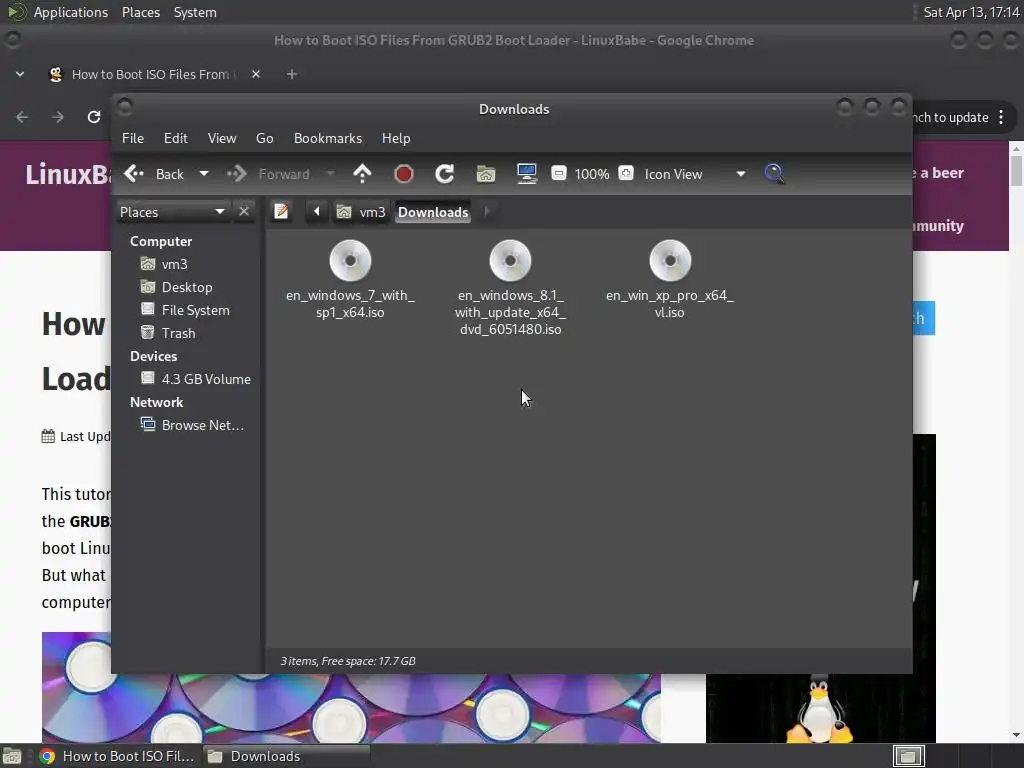Reset zoom via the 100% label

(x=592, y=174)
